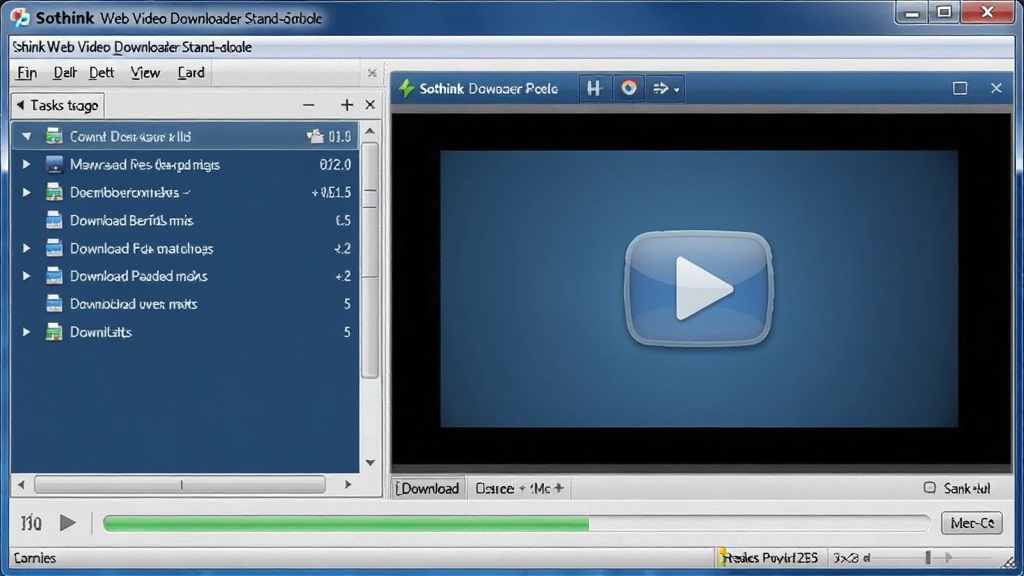Click the H toolbar button in the player panel
The image size is (1024, 576).
[594, 88]
